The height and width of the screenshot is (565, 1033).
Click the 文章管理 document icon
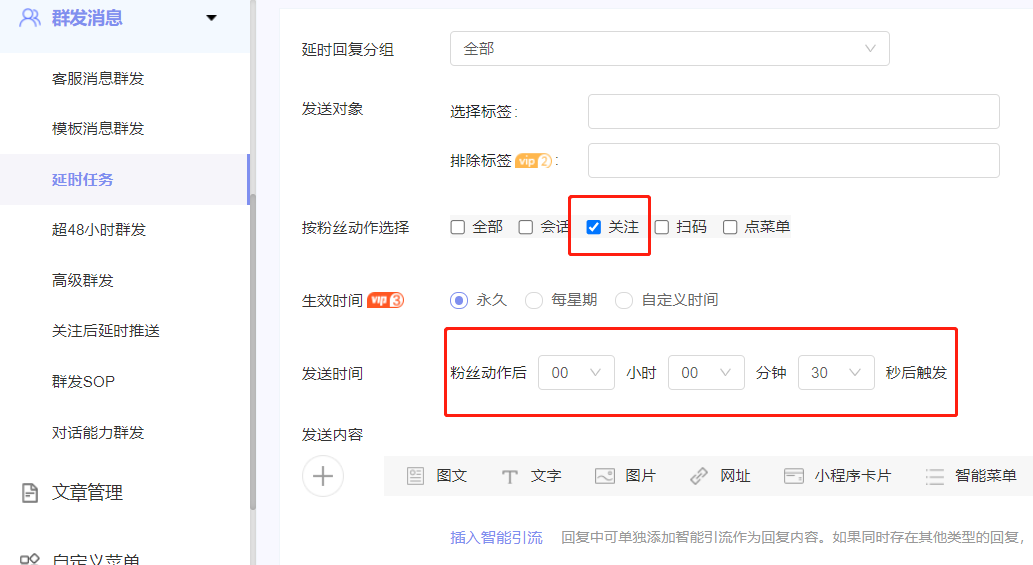click(30, 493)
